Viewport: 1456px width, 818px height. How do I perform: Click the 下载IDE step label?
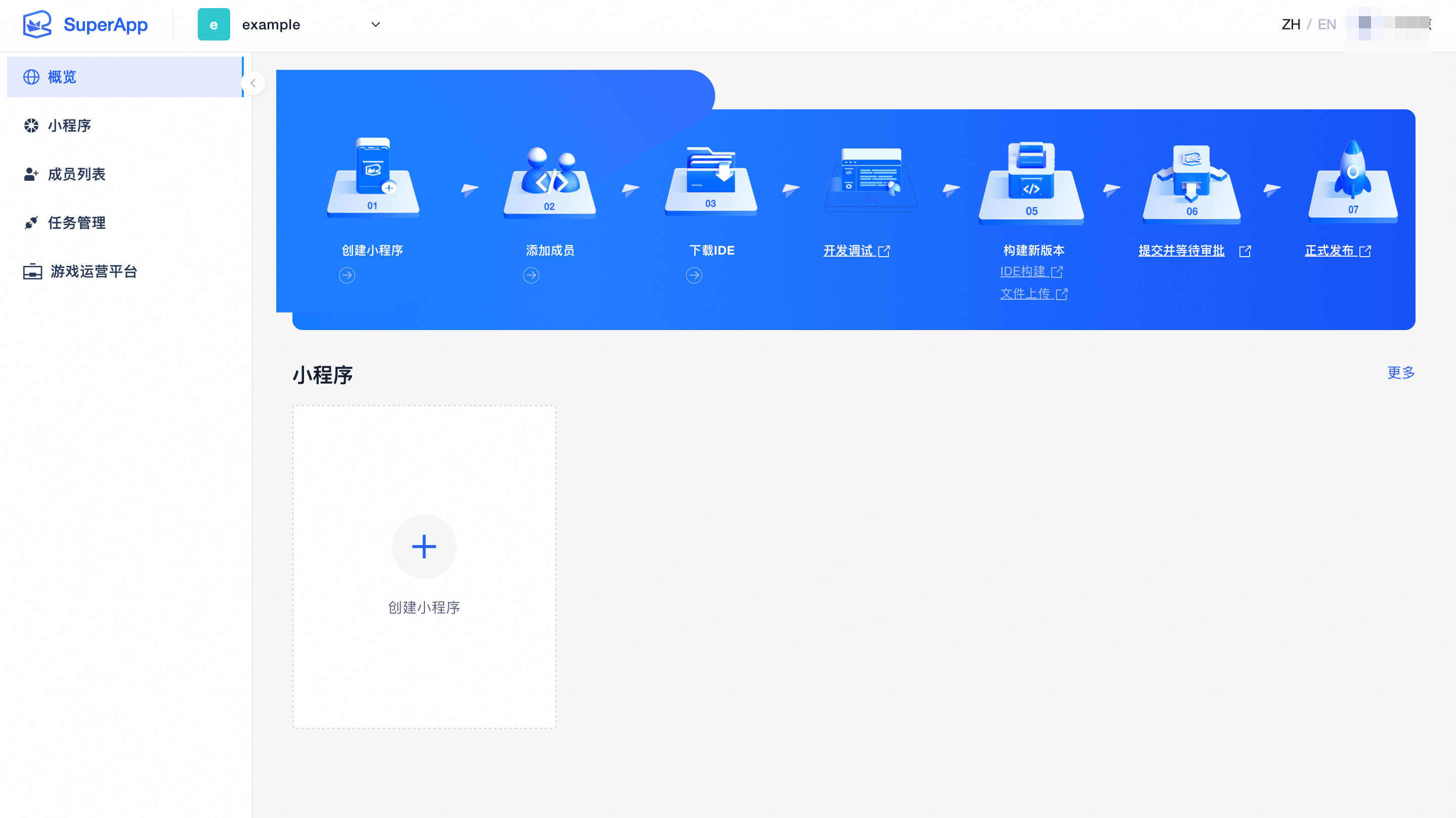(x=712, y=251)
